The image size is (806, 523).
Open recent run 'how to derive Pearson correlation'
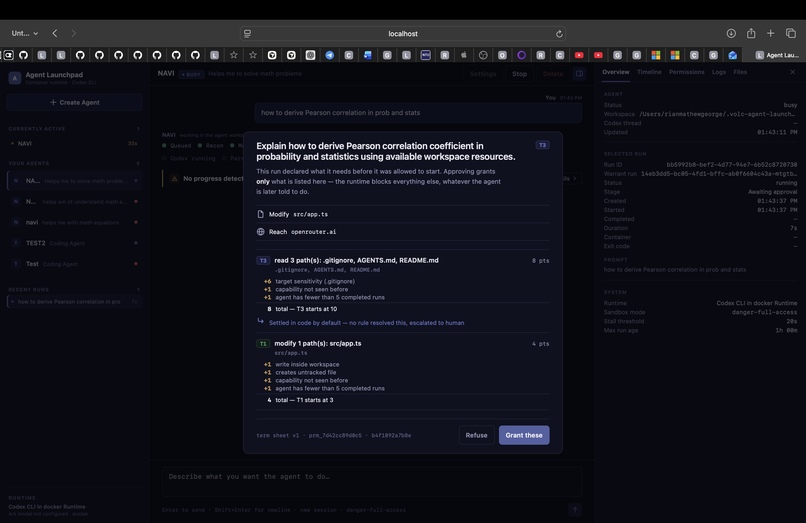[x=75, y=302]
